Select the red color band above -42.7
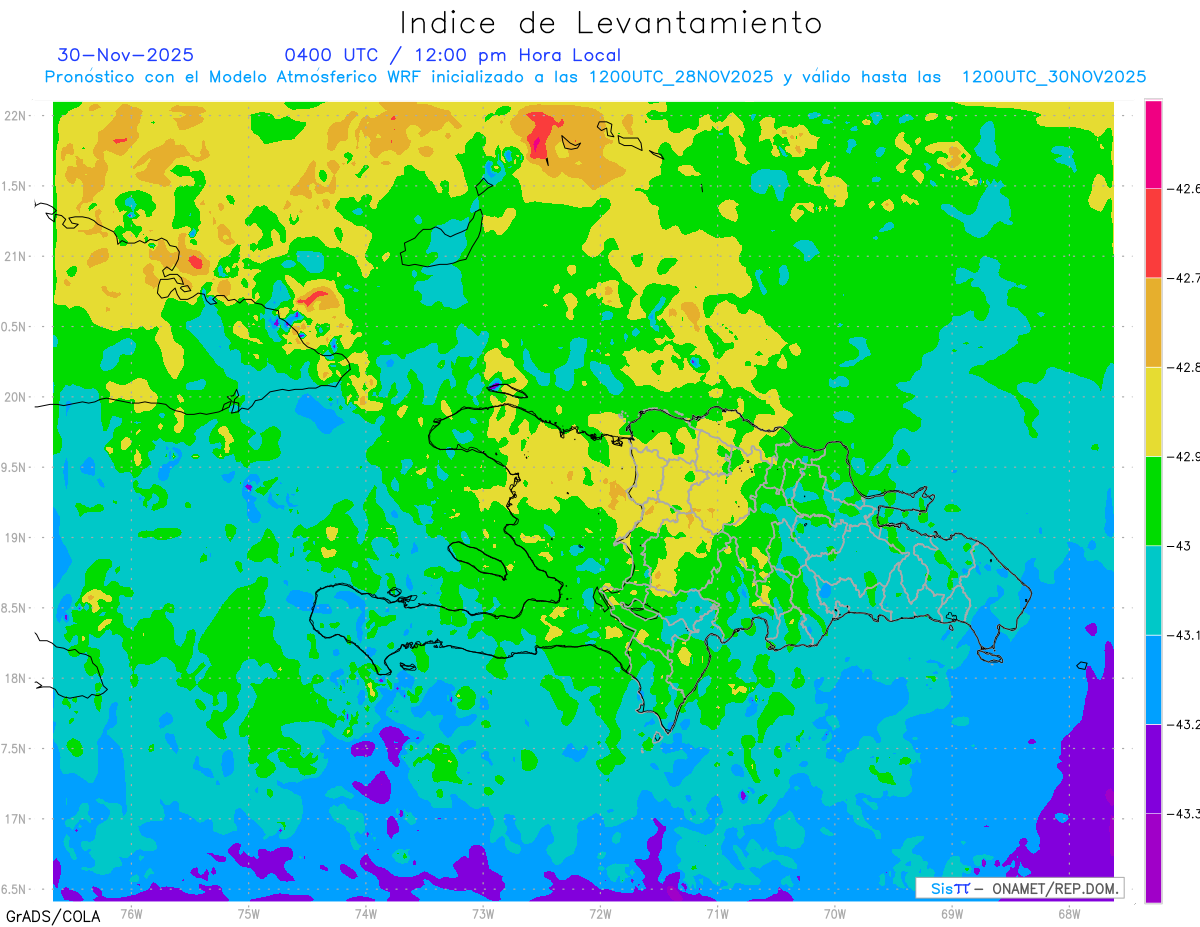 coord(1153,232)
